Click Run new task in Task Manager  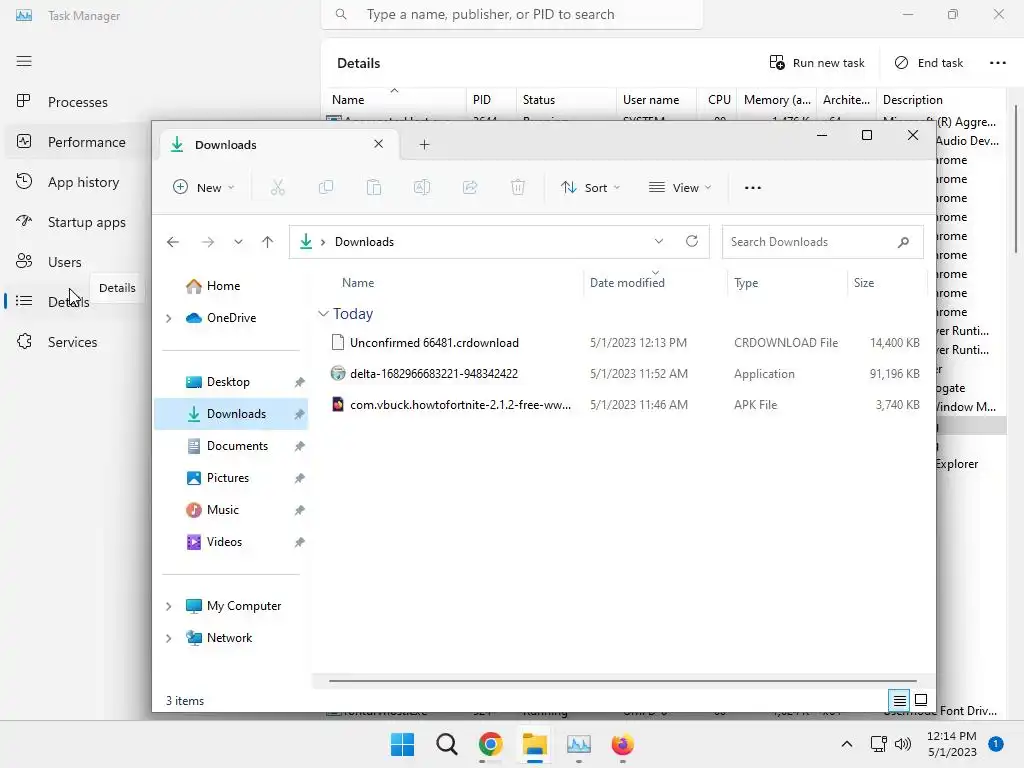click(x=817, y=63)
